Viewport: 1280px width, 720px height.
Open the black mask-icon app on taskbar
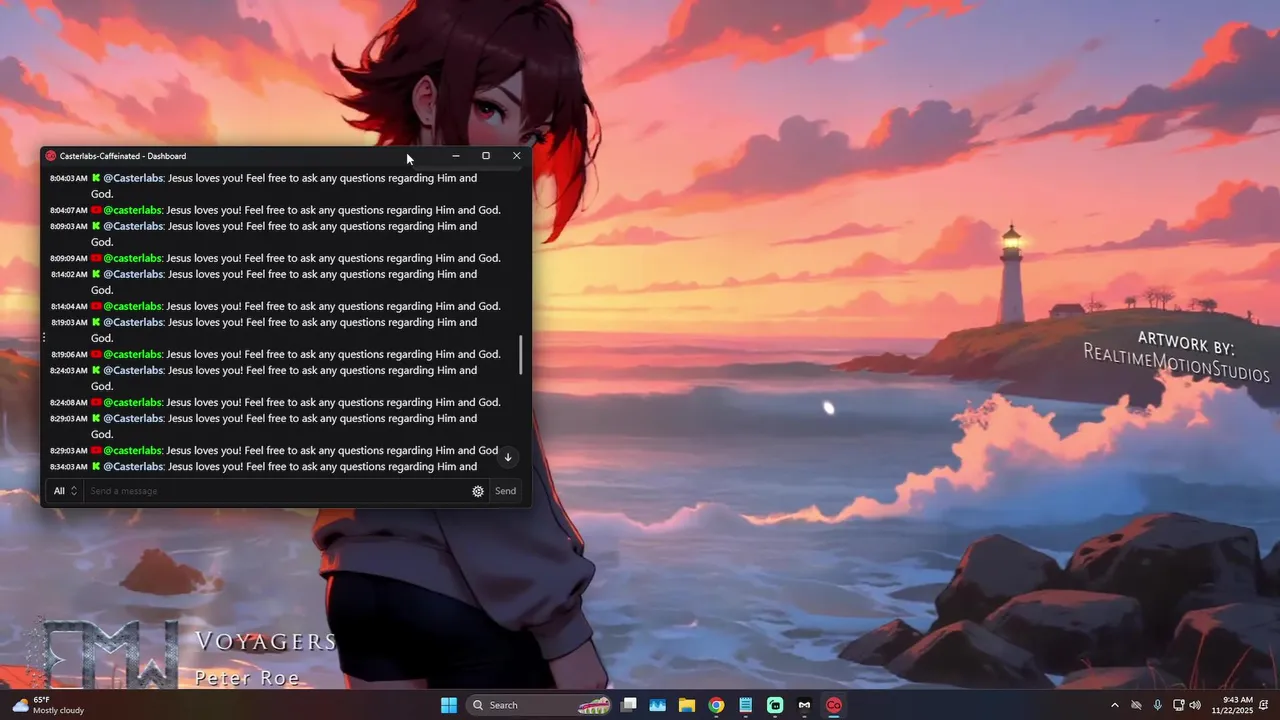[x=804, y=705]
